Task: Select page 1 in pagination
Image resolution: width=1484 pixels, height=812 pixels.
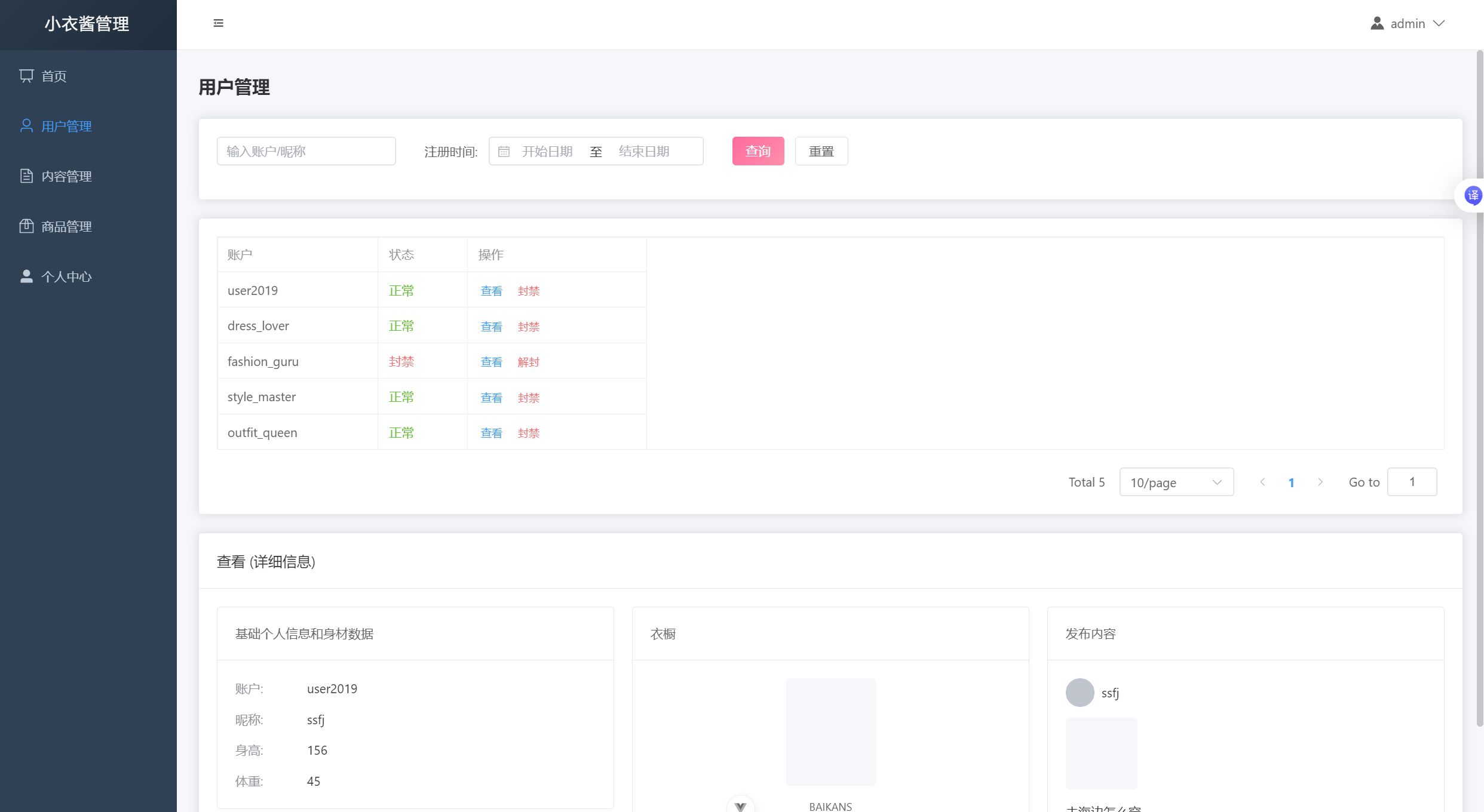Action: tap(1291, 482)
